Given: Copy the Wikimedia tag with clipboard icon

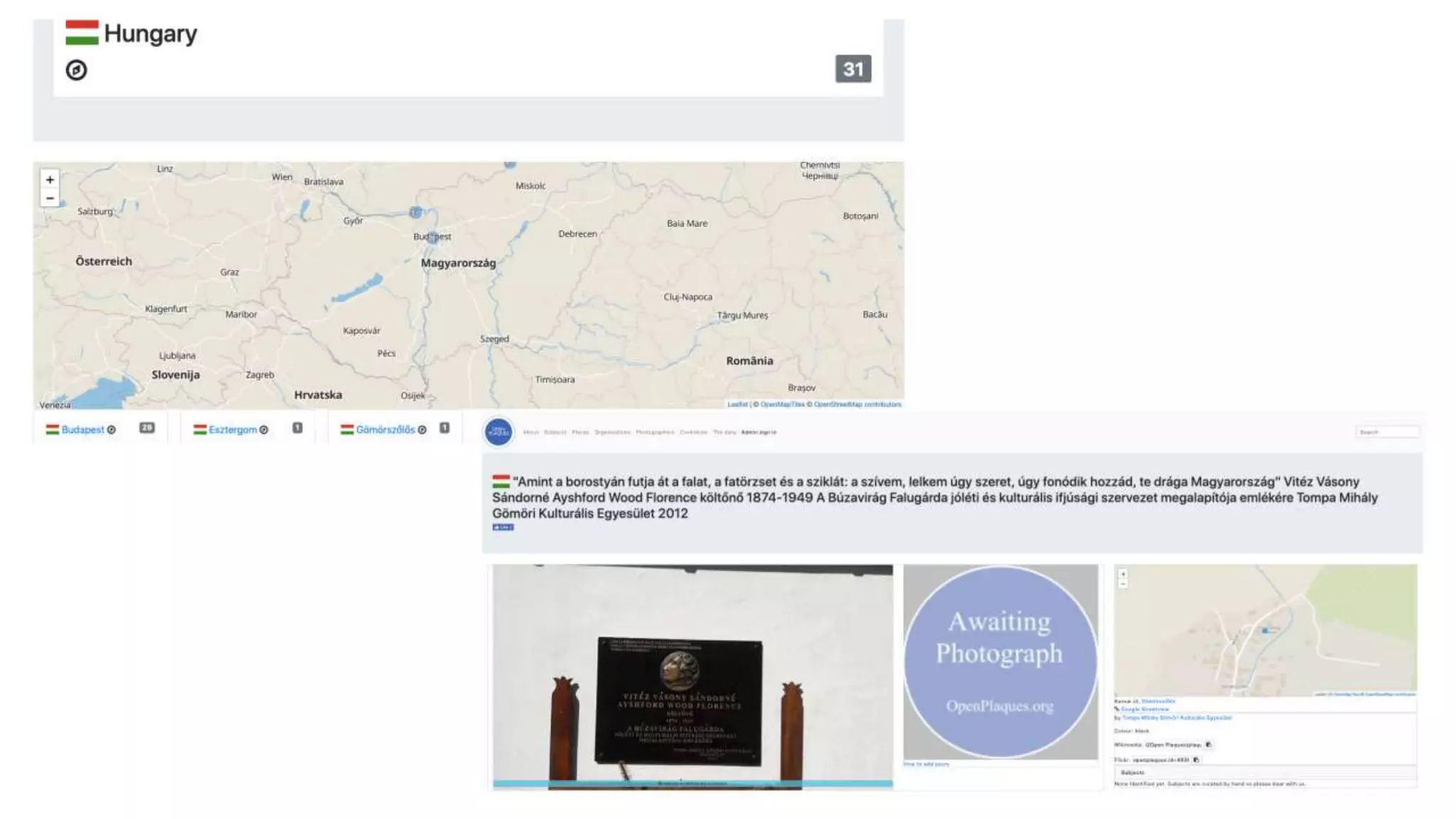Looking at the screenshot, I should [1209, 744].
